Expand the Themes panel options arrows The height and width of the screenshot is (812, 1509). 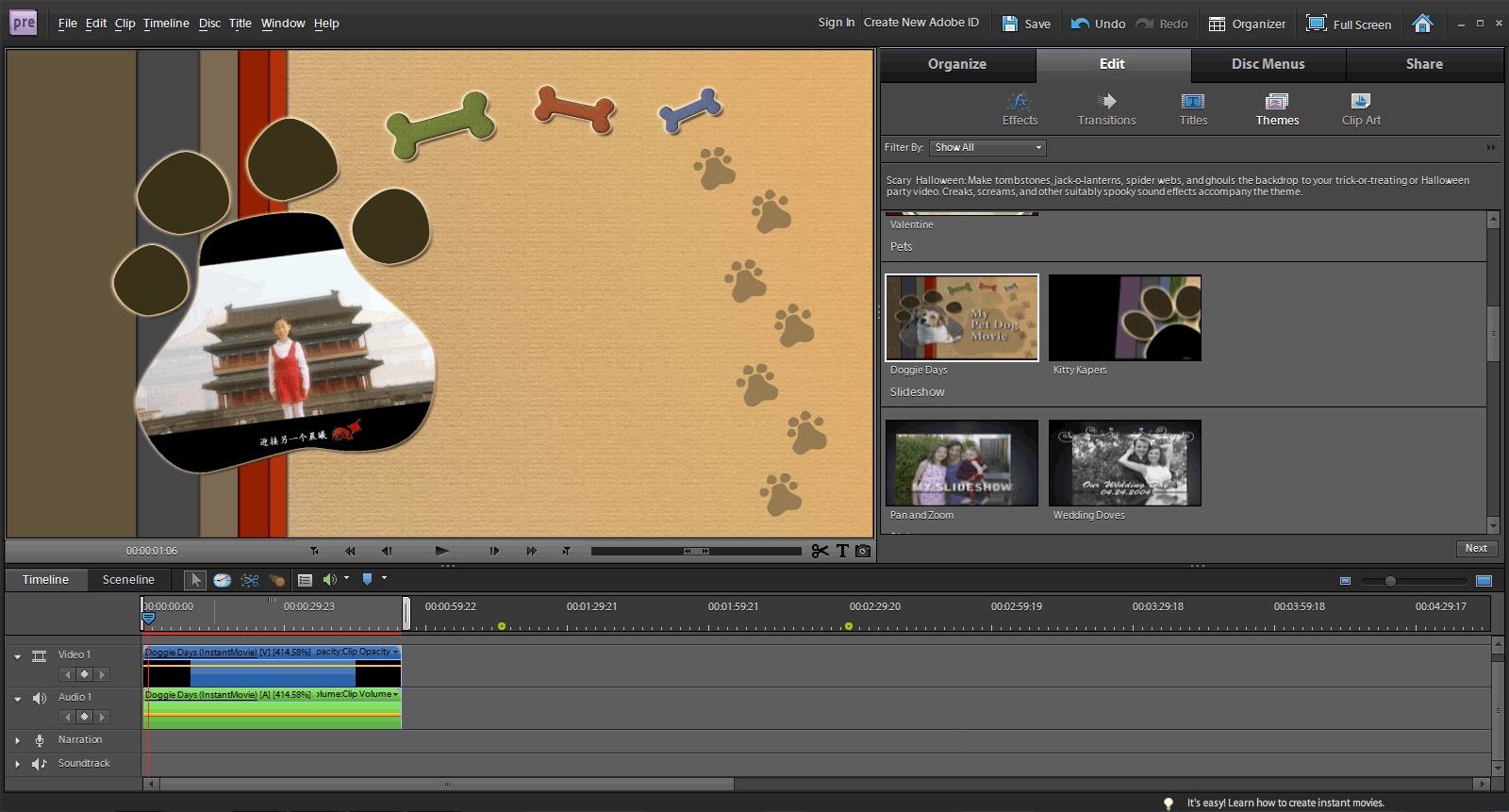pos(1491,148)
